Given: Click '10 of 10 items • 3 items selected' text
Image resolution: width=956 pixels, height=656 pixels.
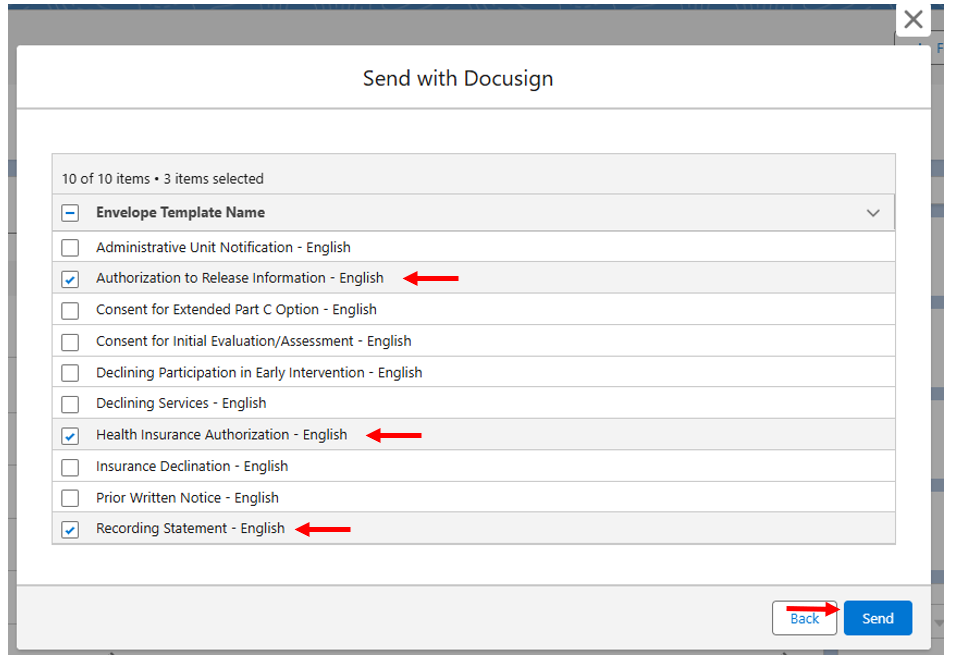Looking at the screenshot, I should 163,179.
